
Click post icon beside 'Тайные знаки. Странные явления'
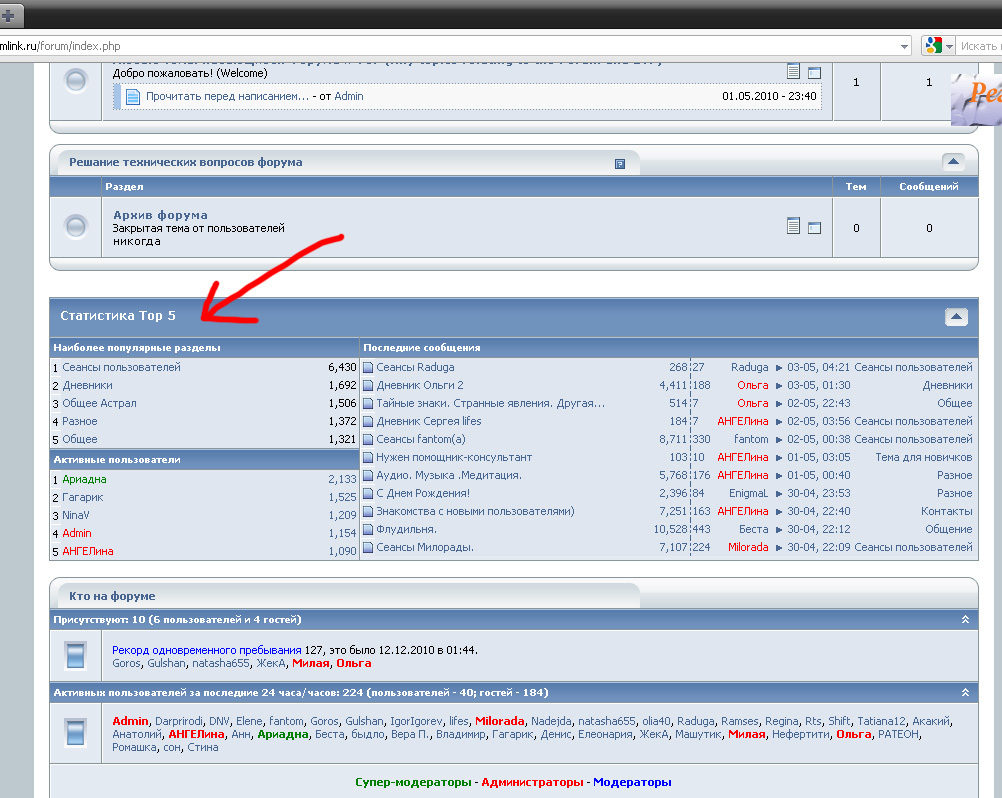click(368, 403)
